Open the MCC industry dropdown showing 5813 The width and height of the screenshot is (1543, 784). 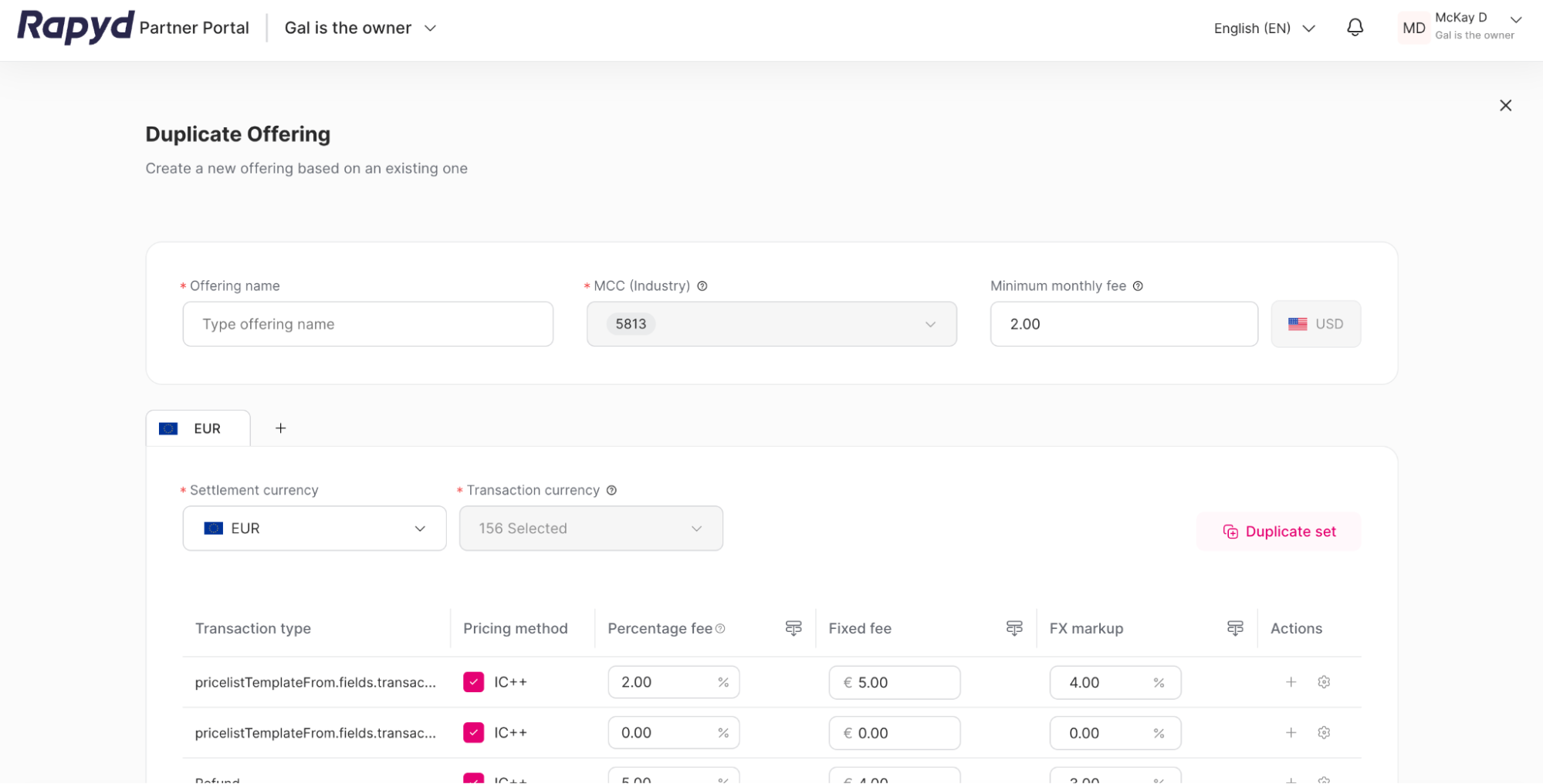pos(772,324)
